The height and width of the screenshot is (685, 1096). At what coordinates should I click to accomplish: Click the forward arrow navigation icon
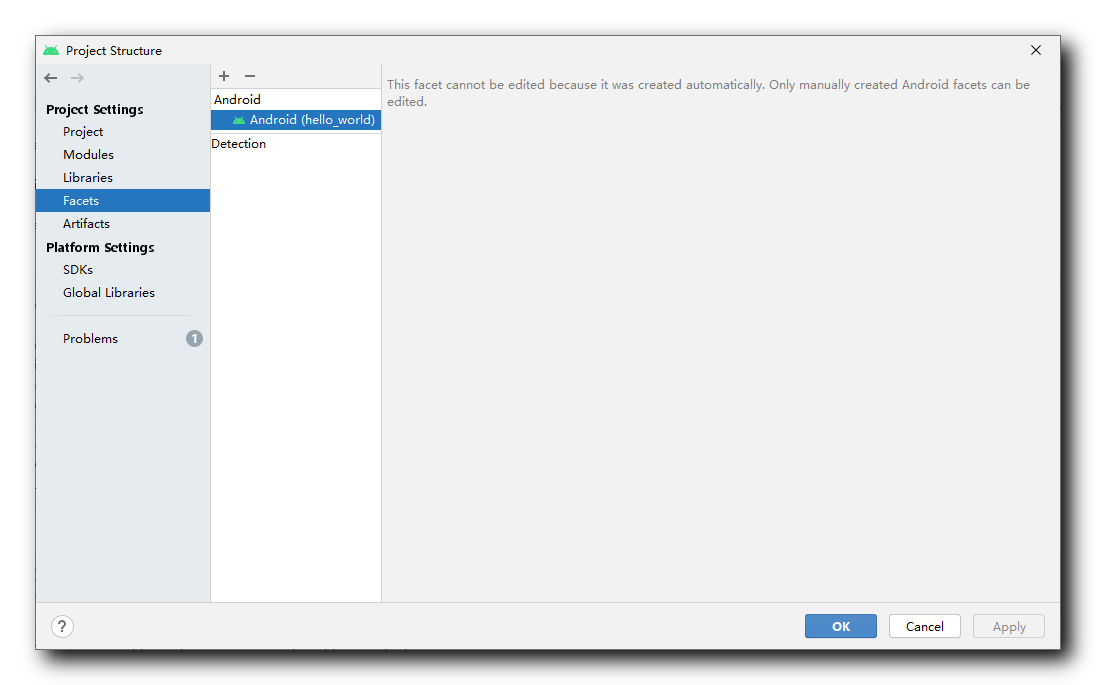click(x=77, y=78)
